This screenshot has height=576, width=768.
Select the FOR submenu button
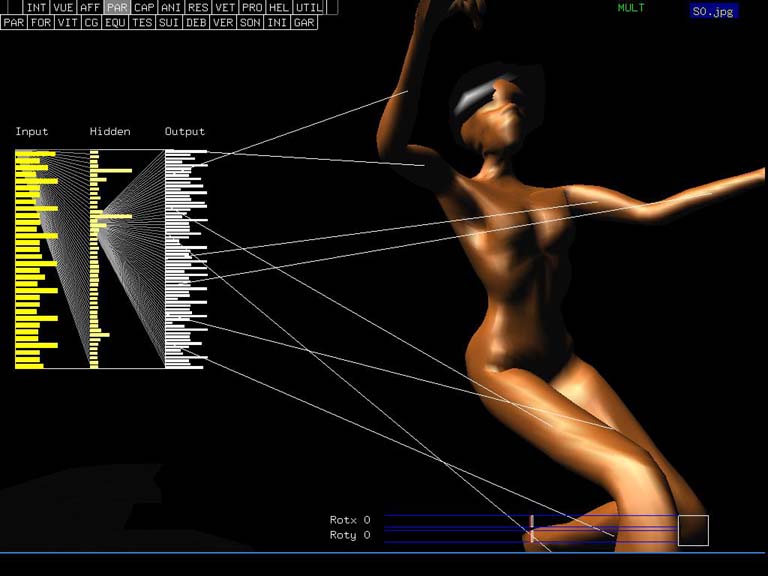(41, 22)
